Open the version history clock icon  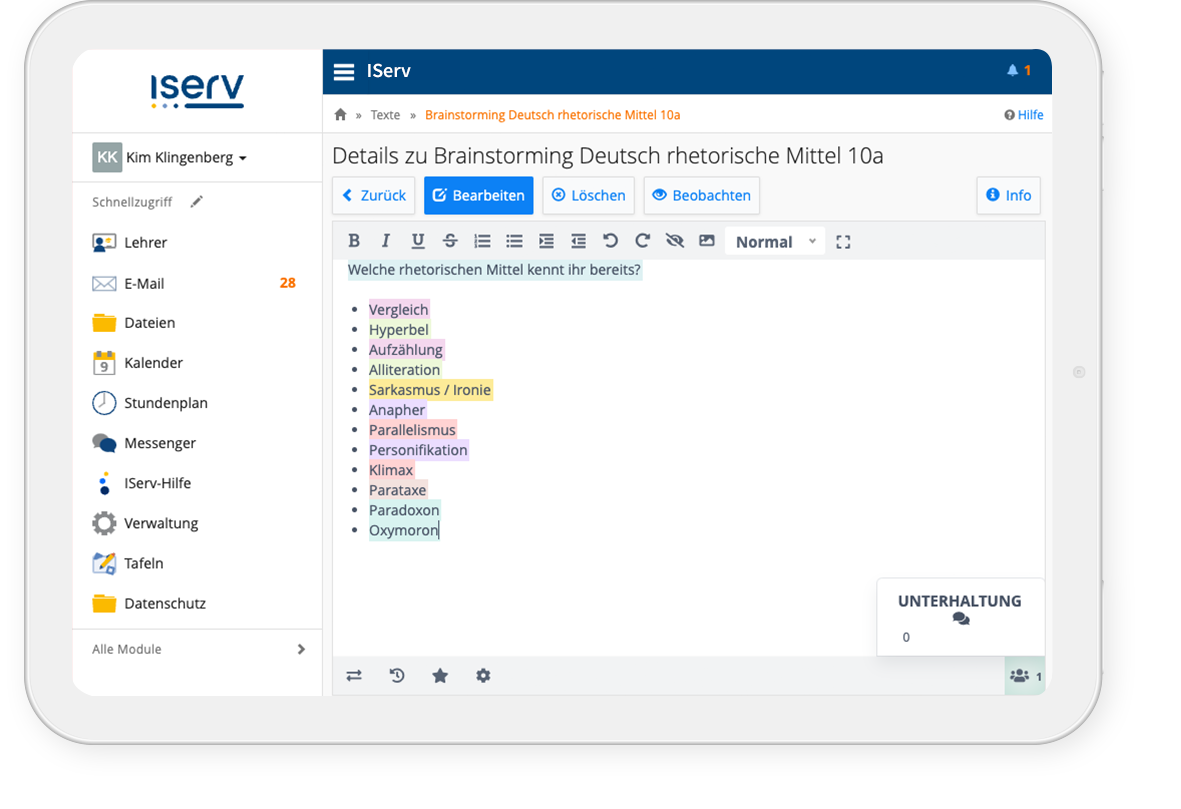[397, 676]
